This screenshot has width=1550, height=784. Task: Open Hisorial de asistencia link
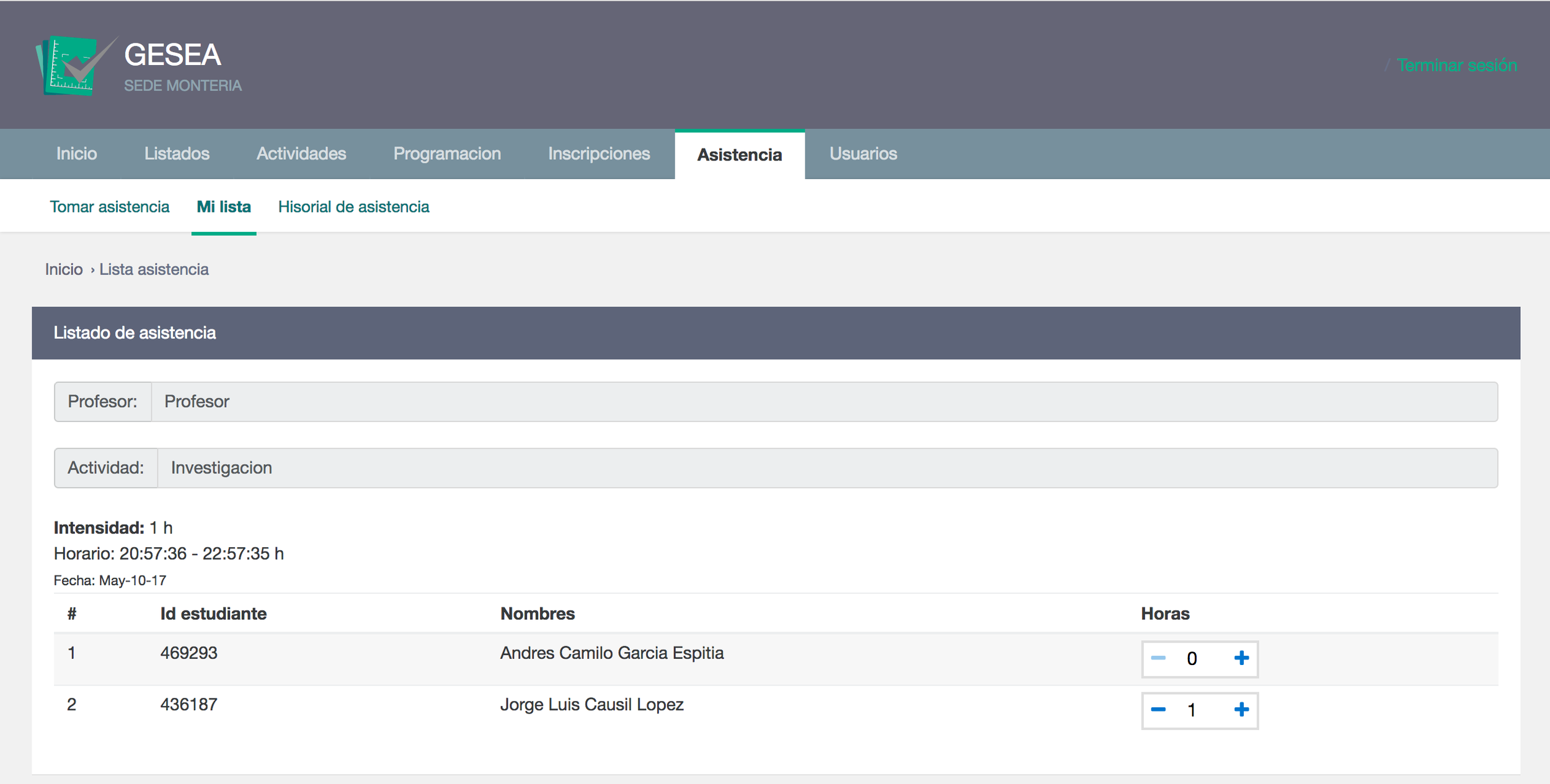353,207
